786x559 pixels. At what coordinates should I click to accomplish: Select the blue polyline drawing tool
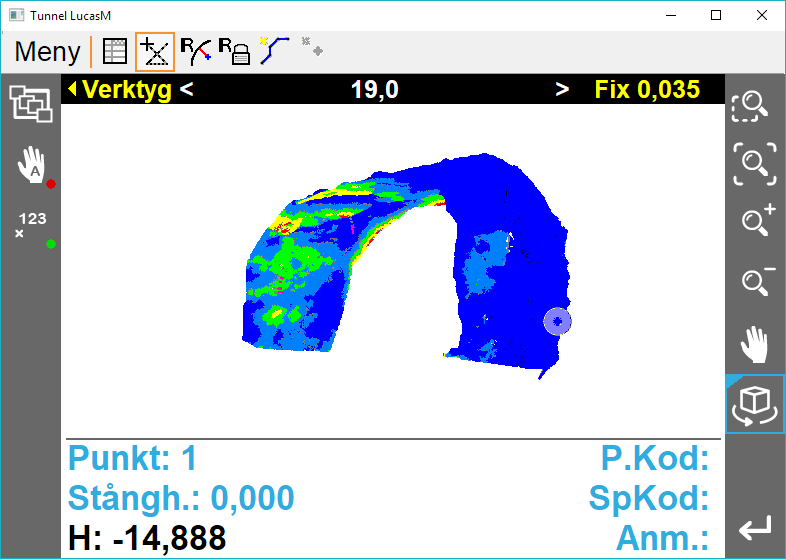click(x=274, y=51)
